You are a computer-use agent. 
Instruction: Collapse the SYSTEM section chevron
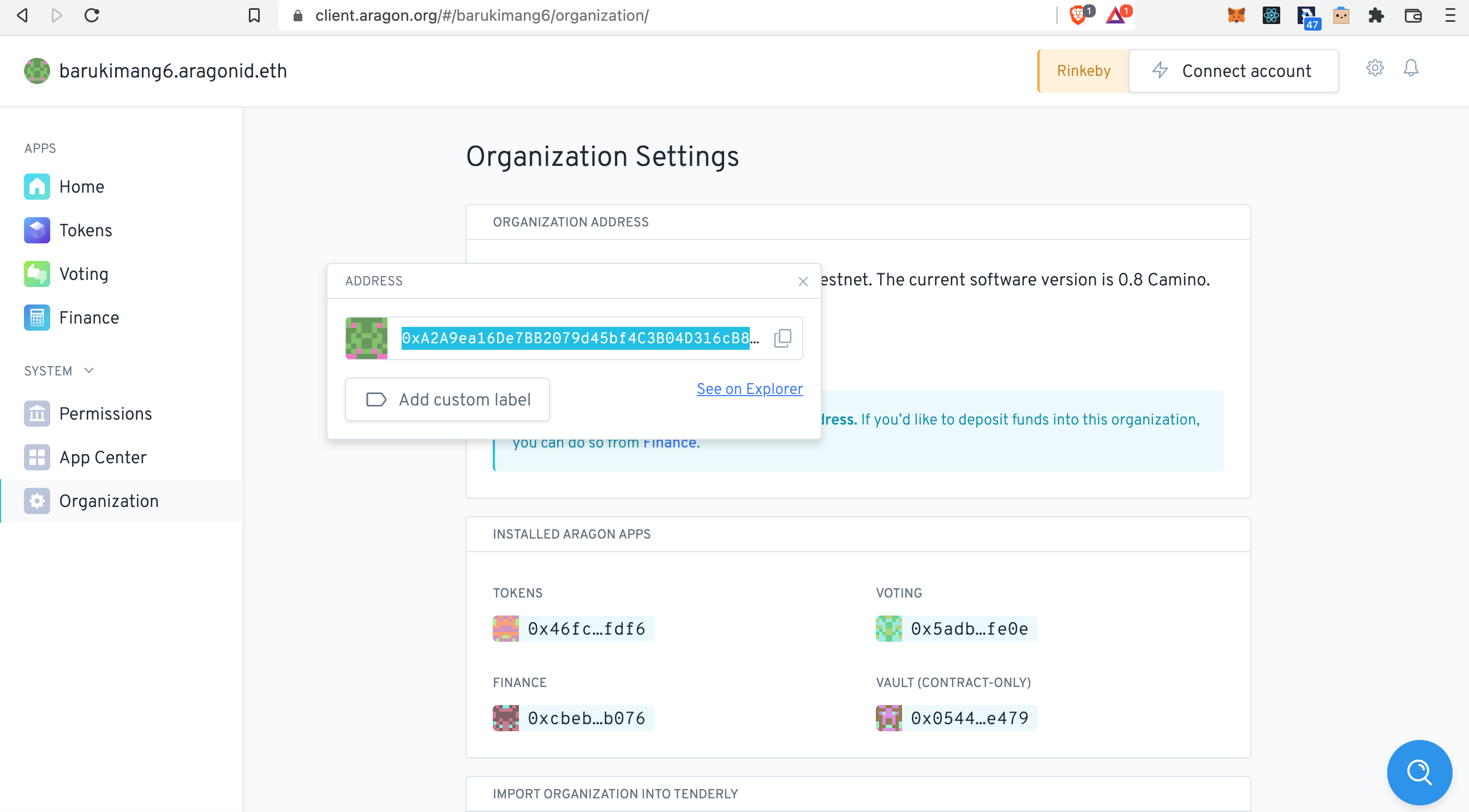point(89,371)
